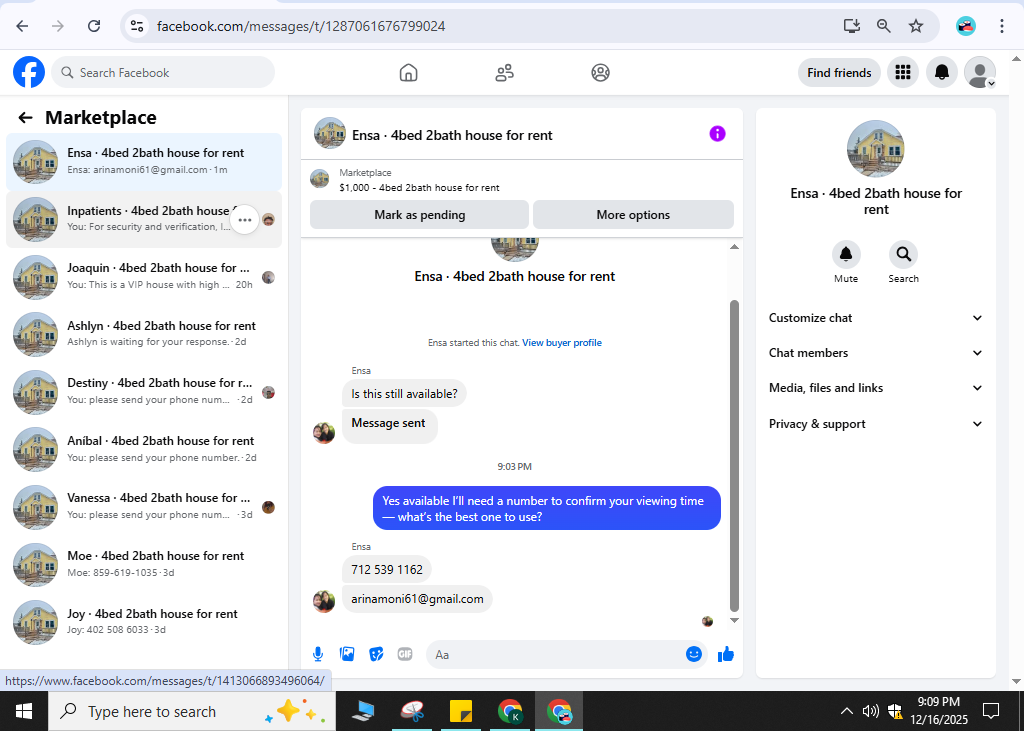Viewport: 1024px width, 731px height.
Task: Click the taskbar 'Type here to search' box
Action: (x=192, y=711)
